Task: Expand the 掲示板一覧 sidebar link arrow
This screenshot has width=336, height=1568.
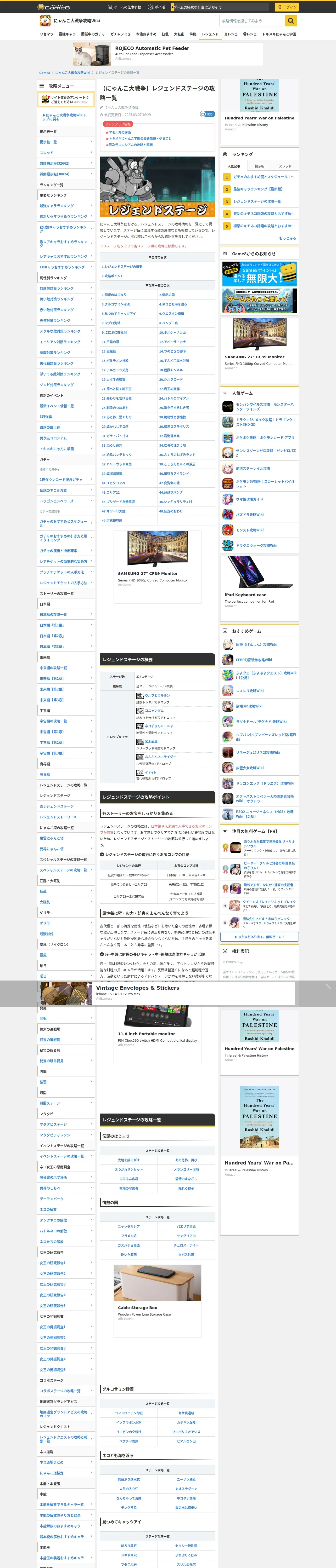Action: point(92,142)
